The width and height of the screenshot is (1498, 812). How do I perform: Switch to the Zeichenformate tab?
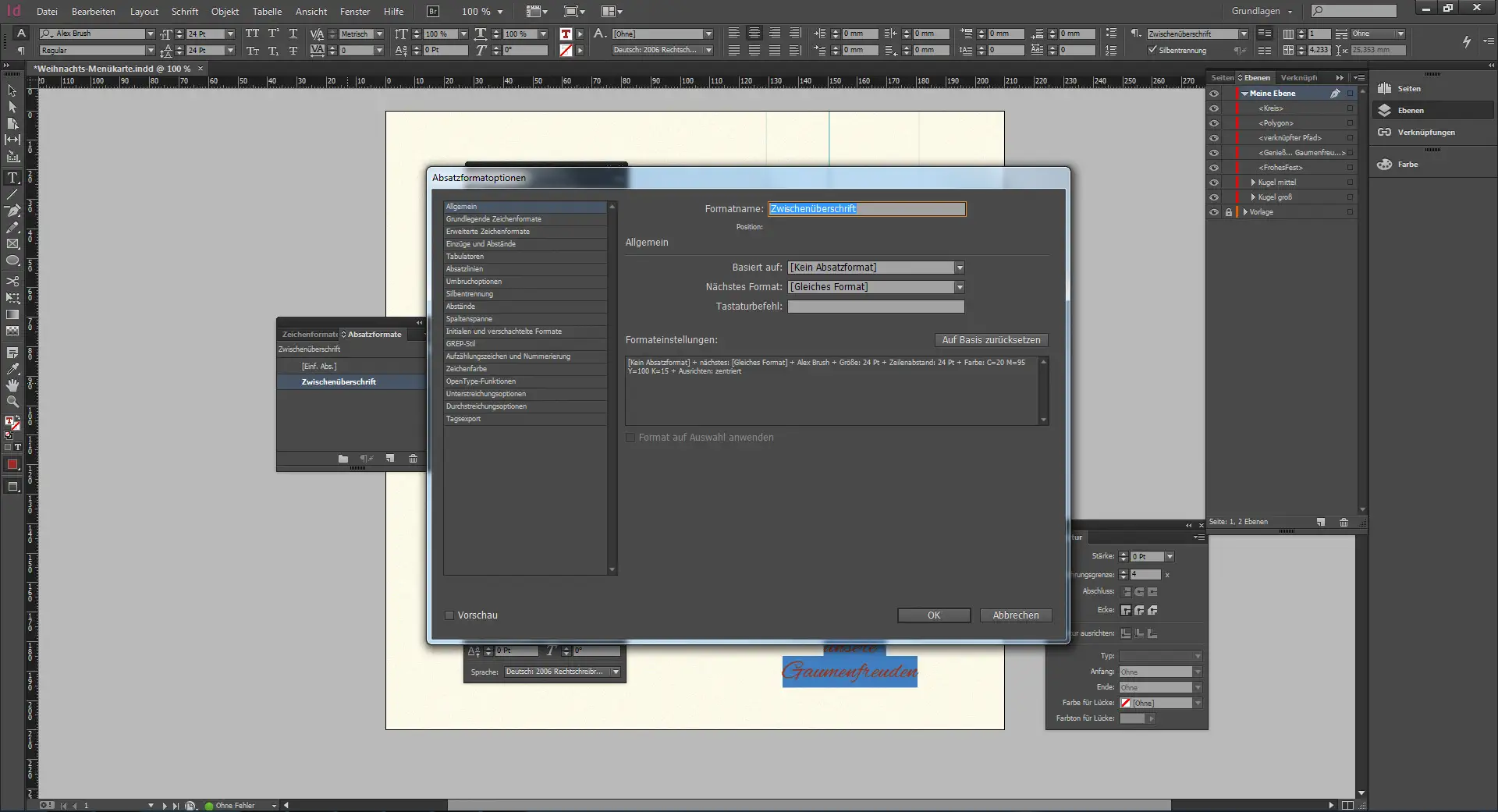tap(309, 334)
